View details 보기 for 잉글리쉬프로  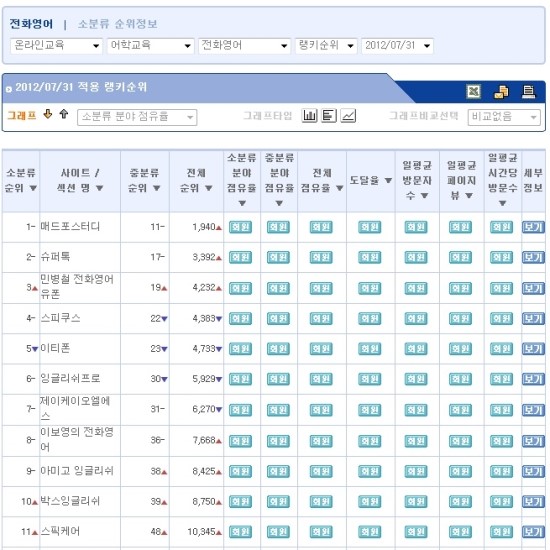(x=533, y=379)
